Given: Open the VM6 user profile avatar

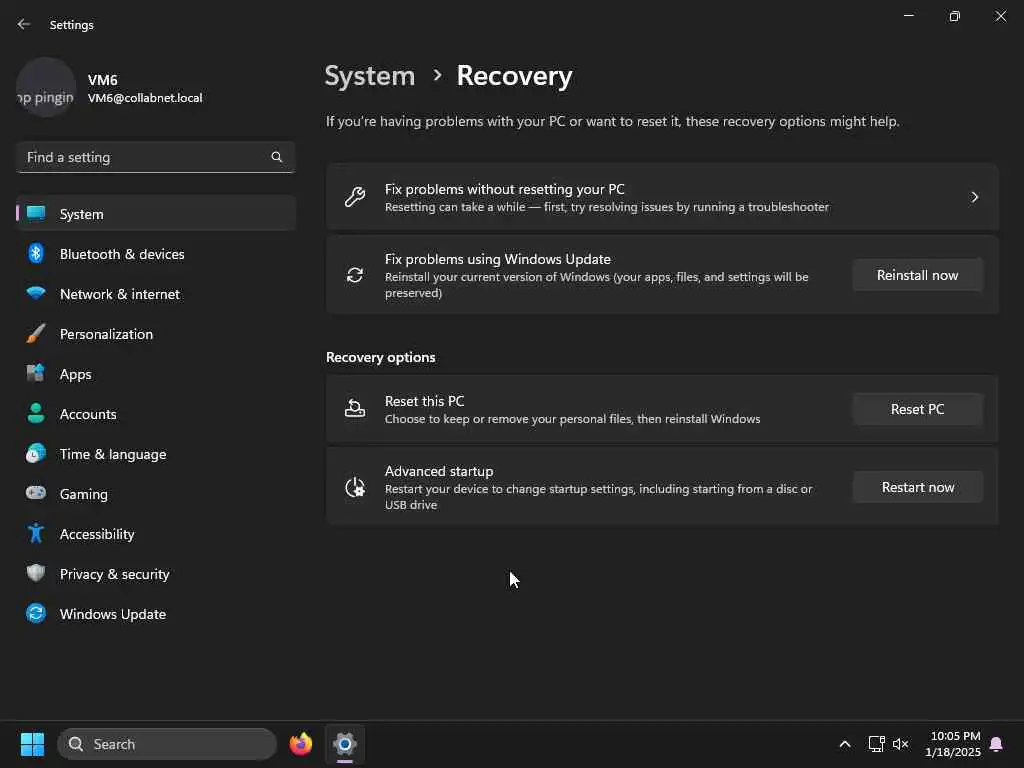Looking at the screenshot, I should [x=46, y=88].
